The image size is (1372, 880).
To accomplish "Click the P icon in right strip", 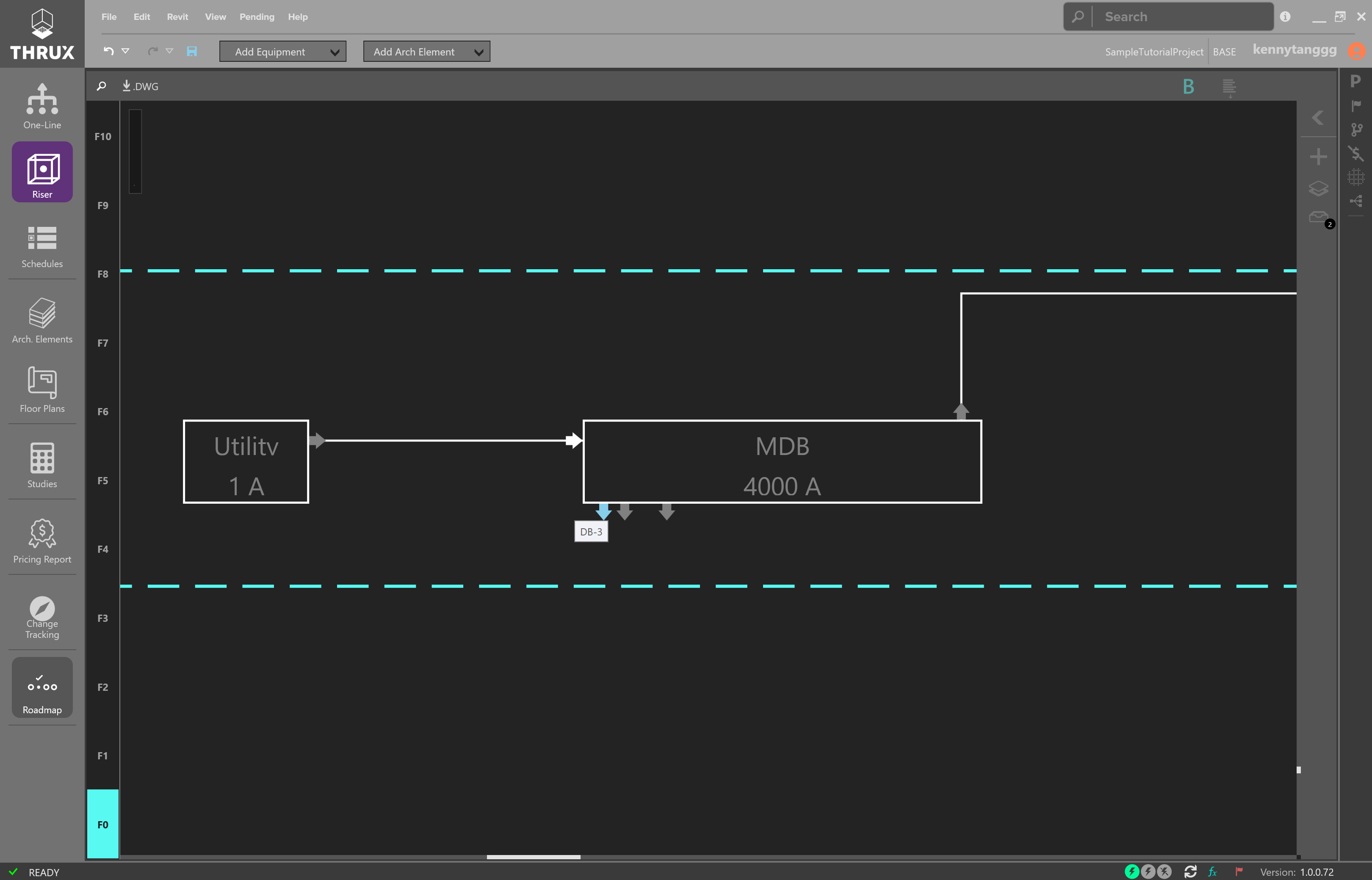I will [1355, 81].
